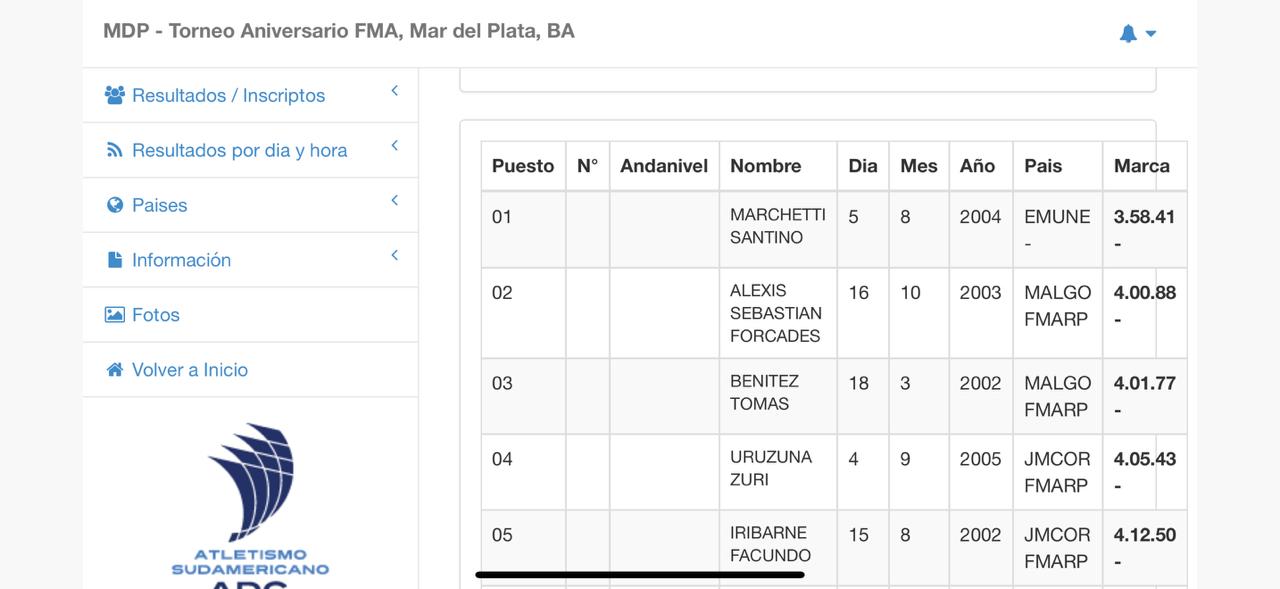Expand the Resultados / Inscriptos chevron
The image size is (1280, 589).
(395, 91)
